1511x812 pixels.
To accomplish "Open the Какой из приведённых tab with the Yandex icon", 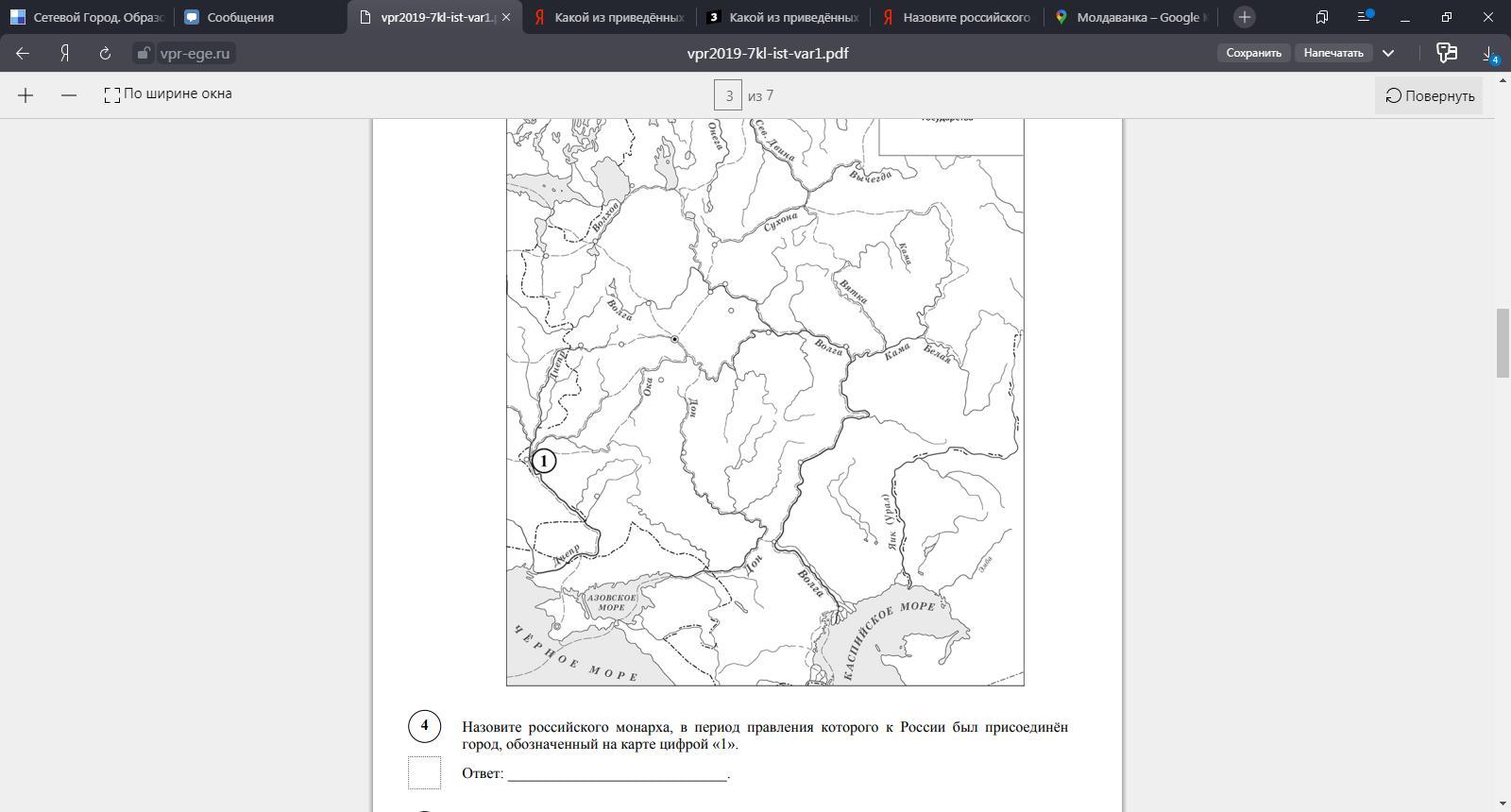I will coord(609,17).
